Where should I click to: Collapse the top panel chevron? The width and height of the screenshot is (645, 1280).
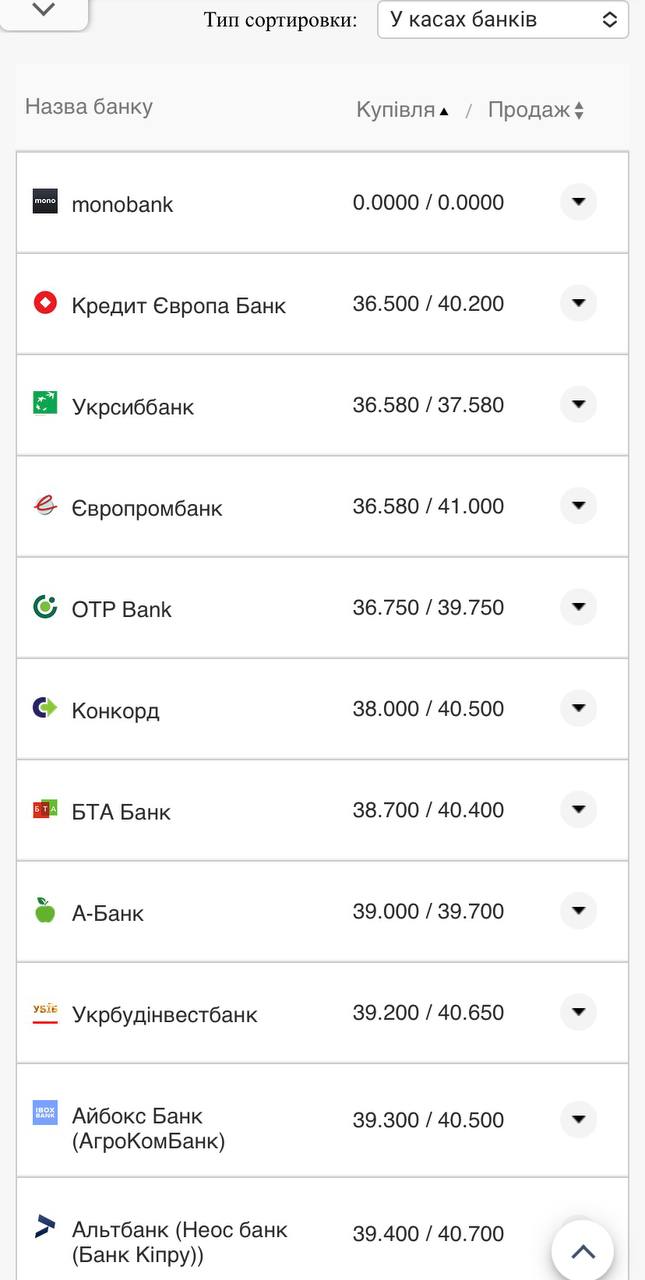44,13
